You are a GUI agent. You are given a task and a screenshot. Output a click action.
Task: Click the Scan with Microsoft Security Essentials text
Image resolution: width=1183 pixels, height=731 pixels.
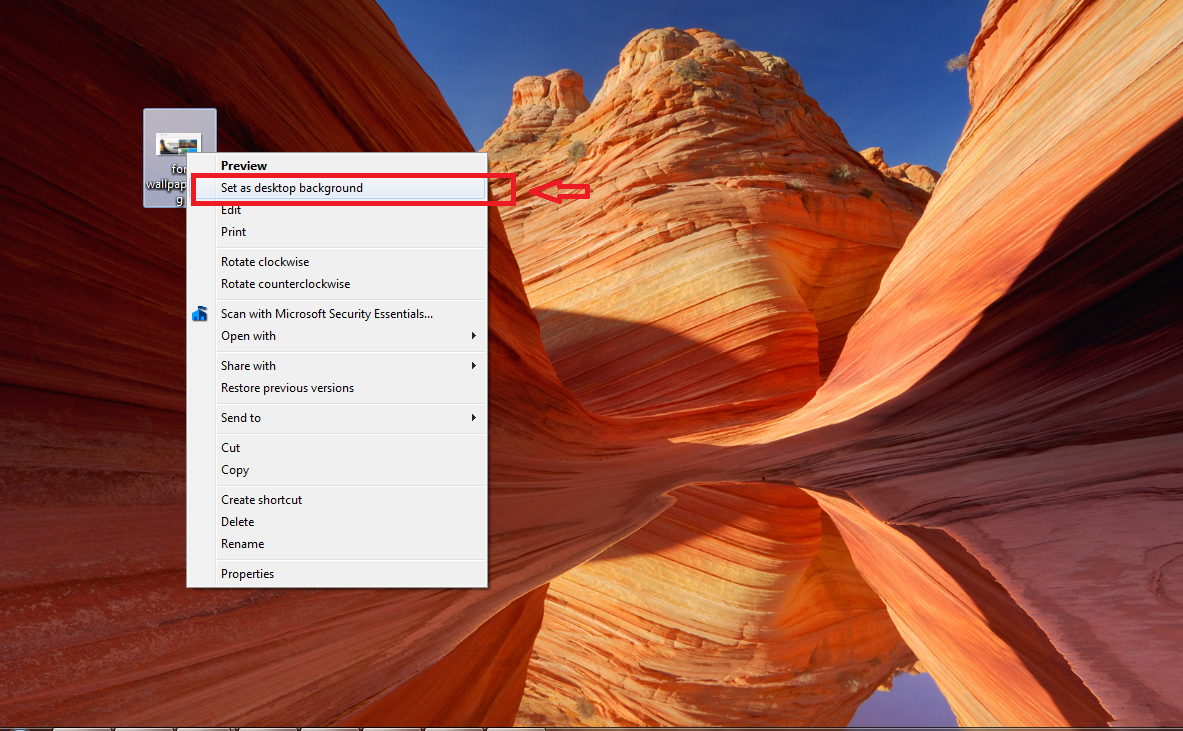click(327, 314)
